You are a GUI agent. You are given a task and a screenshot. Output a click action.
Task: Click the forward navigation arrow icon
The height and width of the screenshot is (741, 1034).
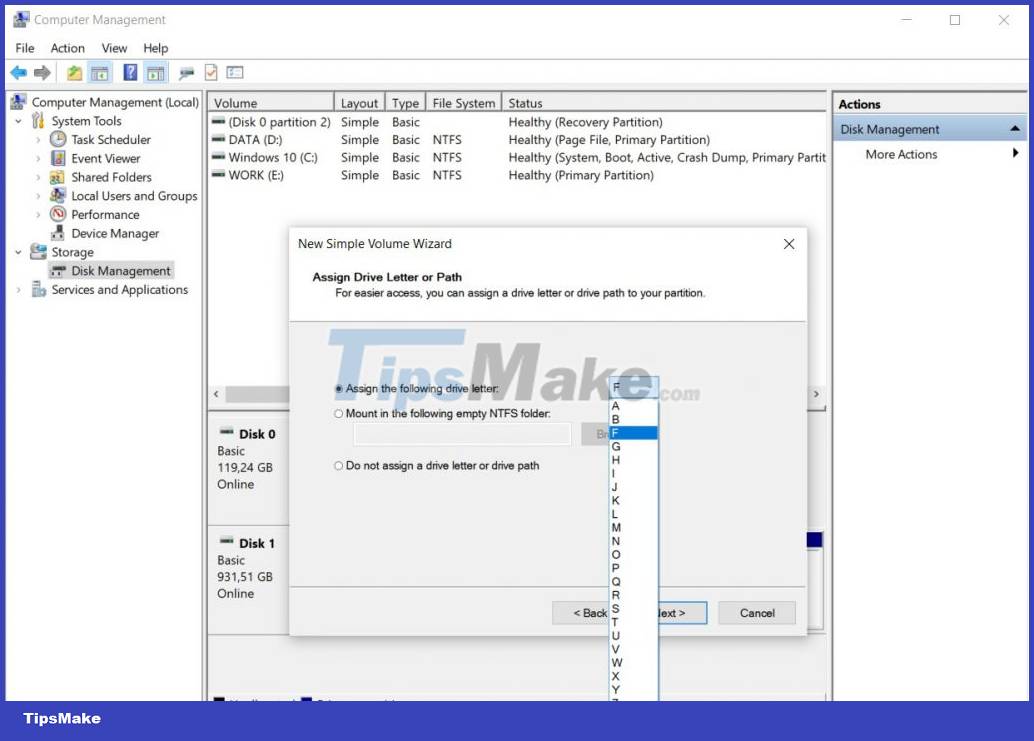tap(40, 72)
